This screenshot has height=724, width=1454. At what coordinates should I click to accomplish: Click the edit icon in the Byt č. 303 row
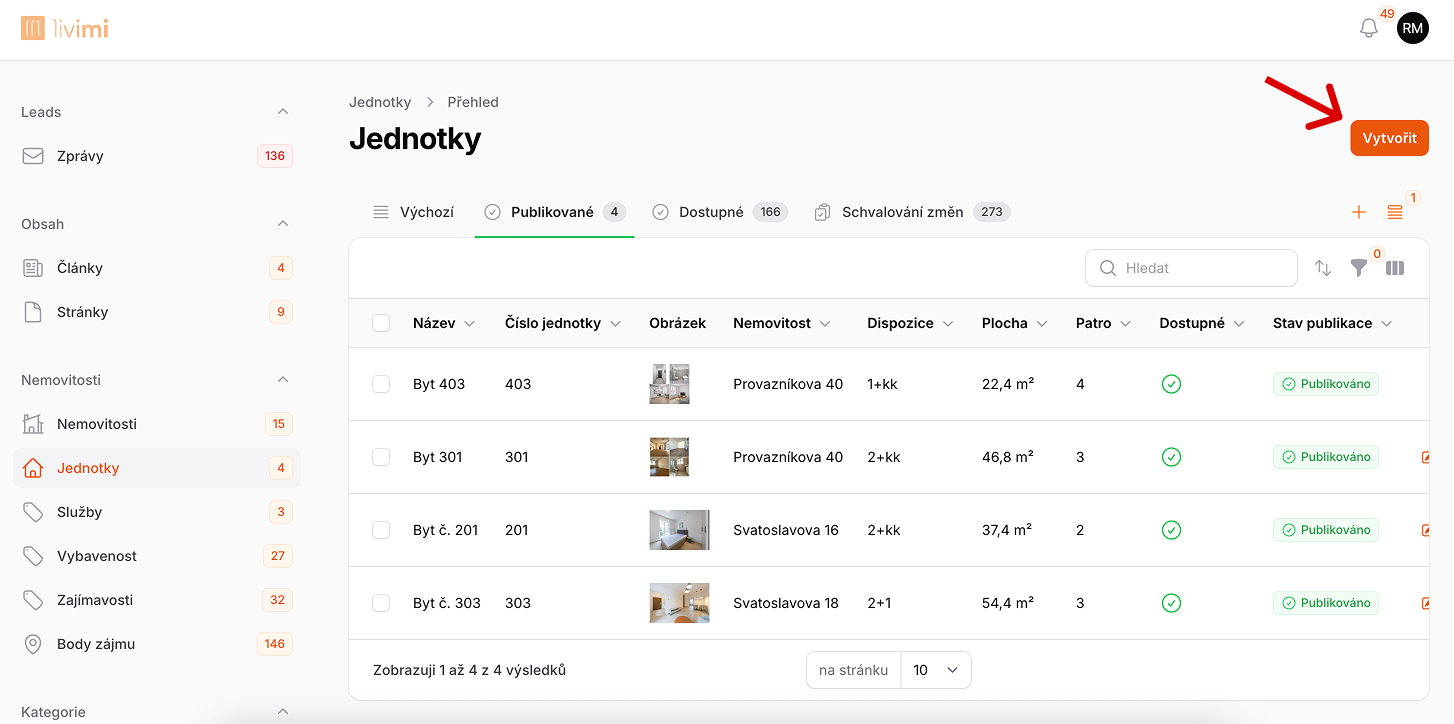1425,603
